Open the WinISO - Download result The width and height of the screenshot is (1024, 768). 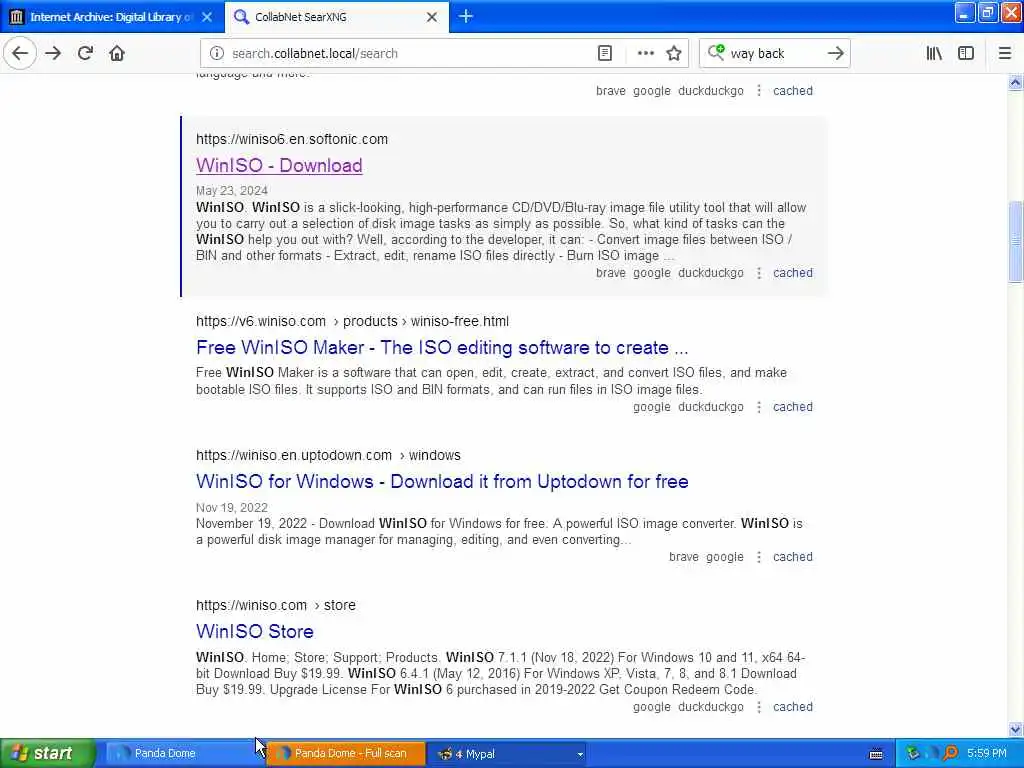click(x=279, y=165)
